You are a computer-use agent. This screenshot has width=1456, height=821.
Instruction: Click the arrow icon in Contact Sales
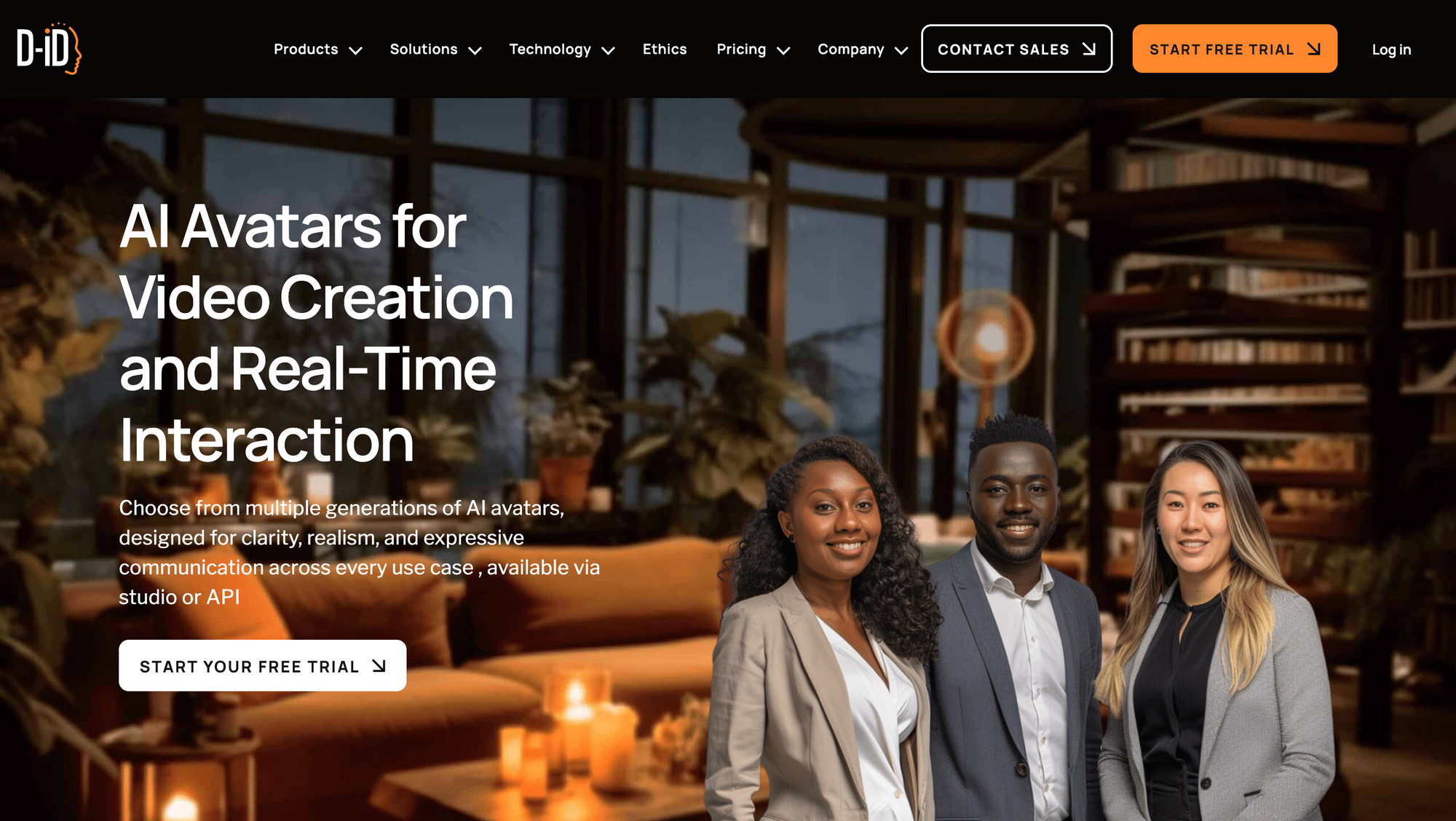click(x=1089, y=49)
